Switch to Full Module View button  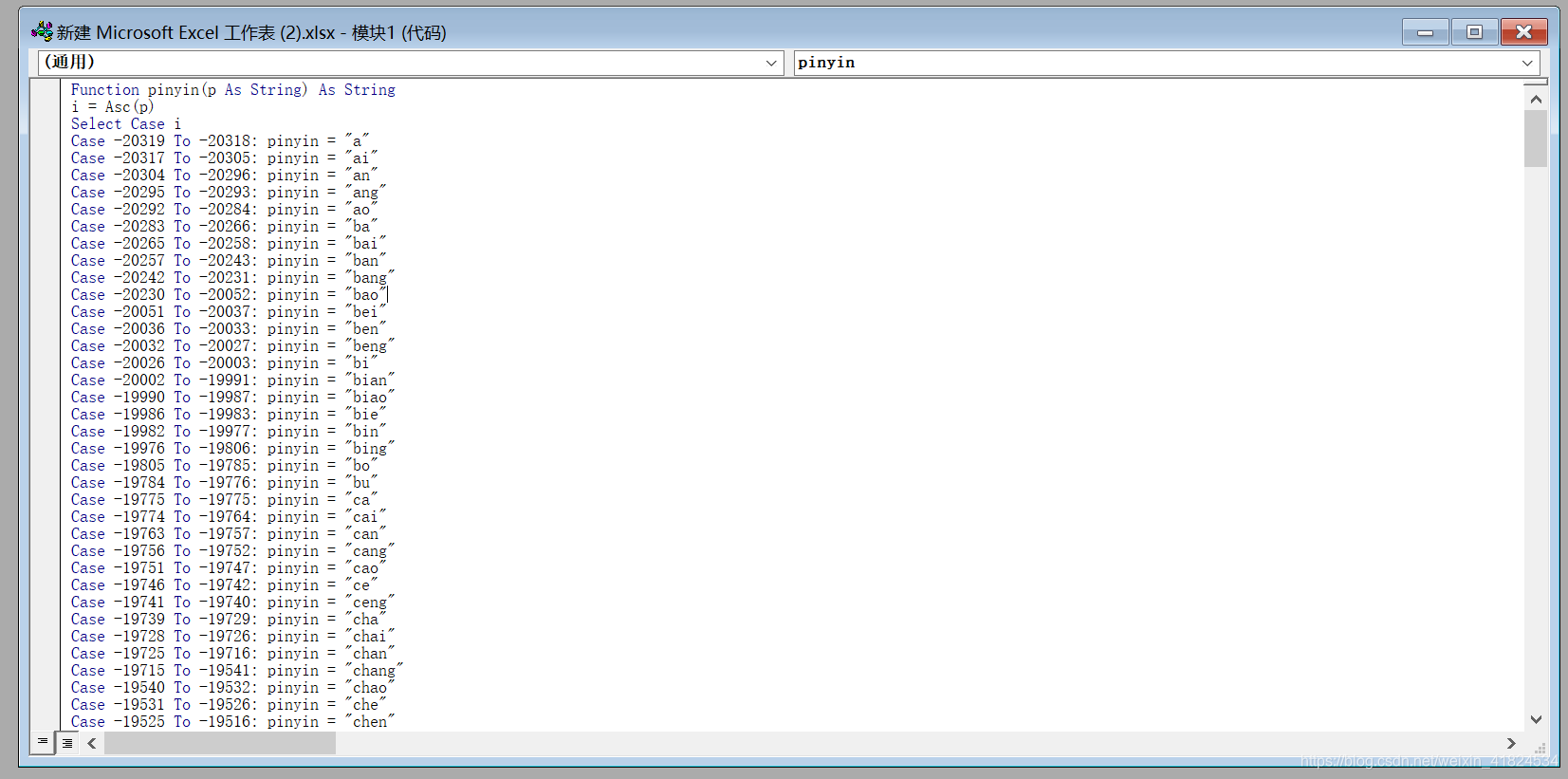pos(67,743)
